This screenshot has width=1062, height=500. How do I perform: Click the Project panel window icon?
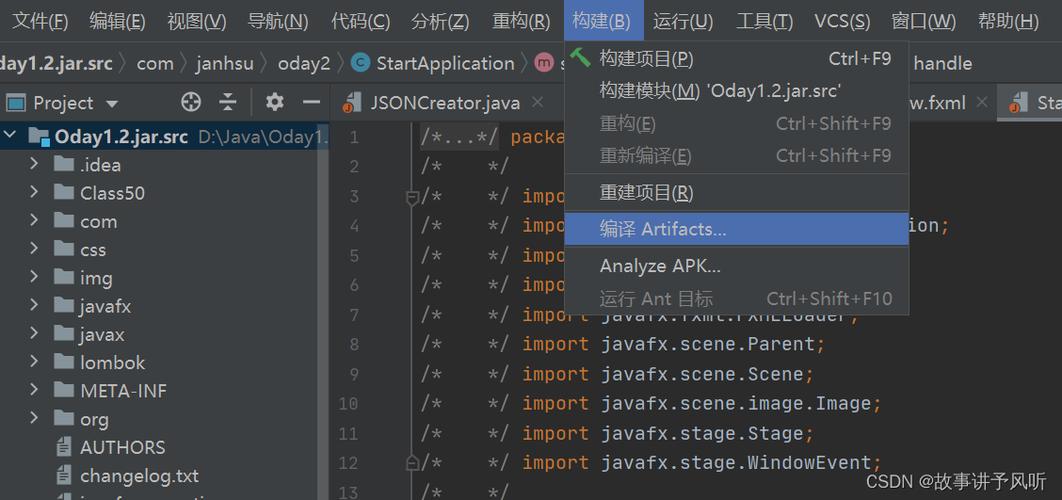(x=16, y=103)
